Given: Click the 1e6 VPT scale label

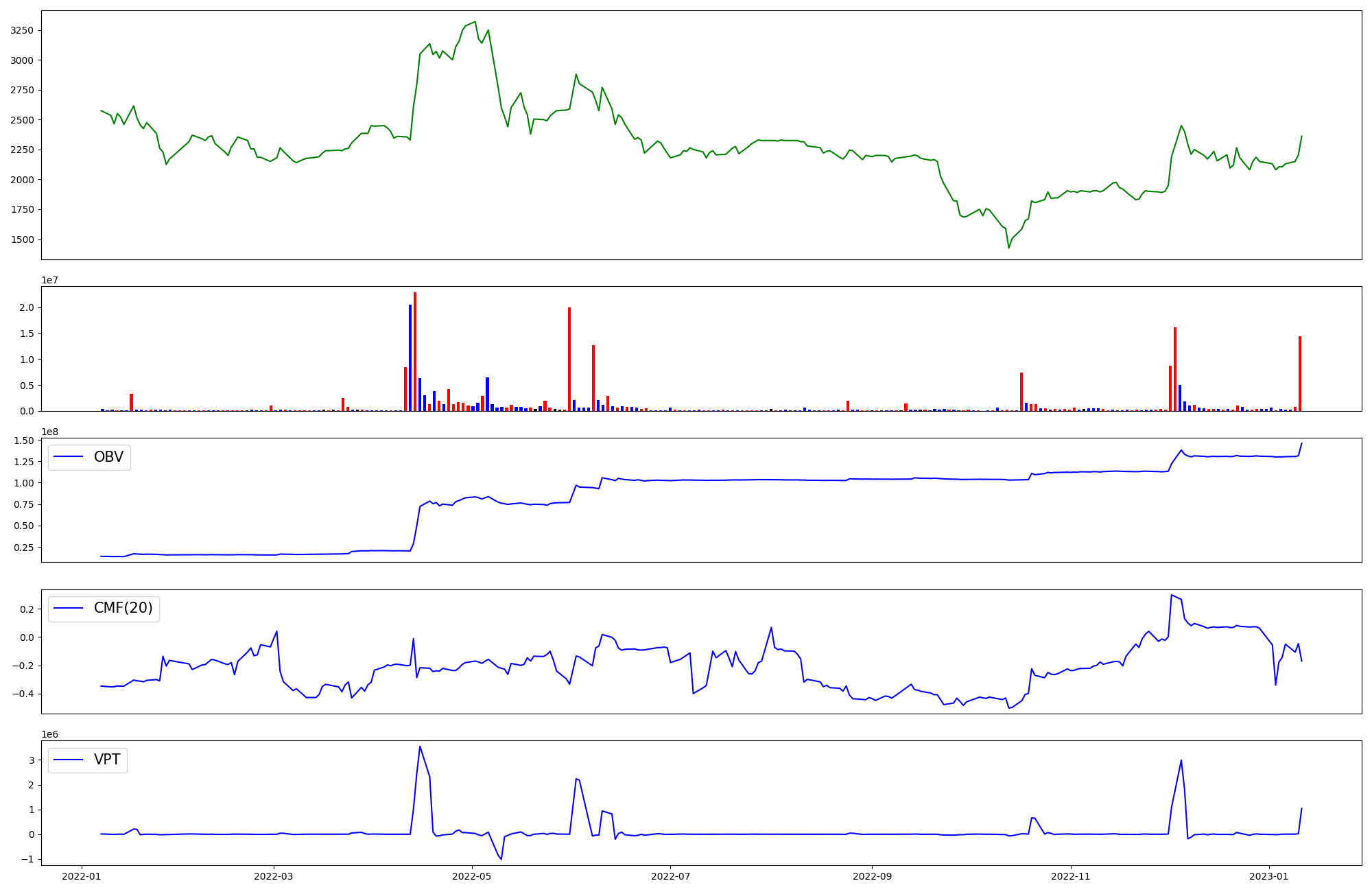Looking at the screenshot, I should pos(49,734).
